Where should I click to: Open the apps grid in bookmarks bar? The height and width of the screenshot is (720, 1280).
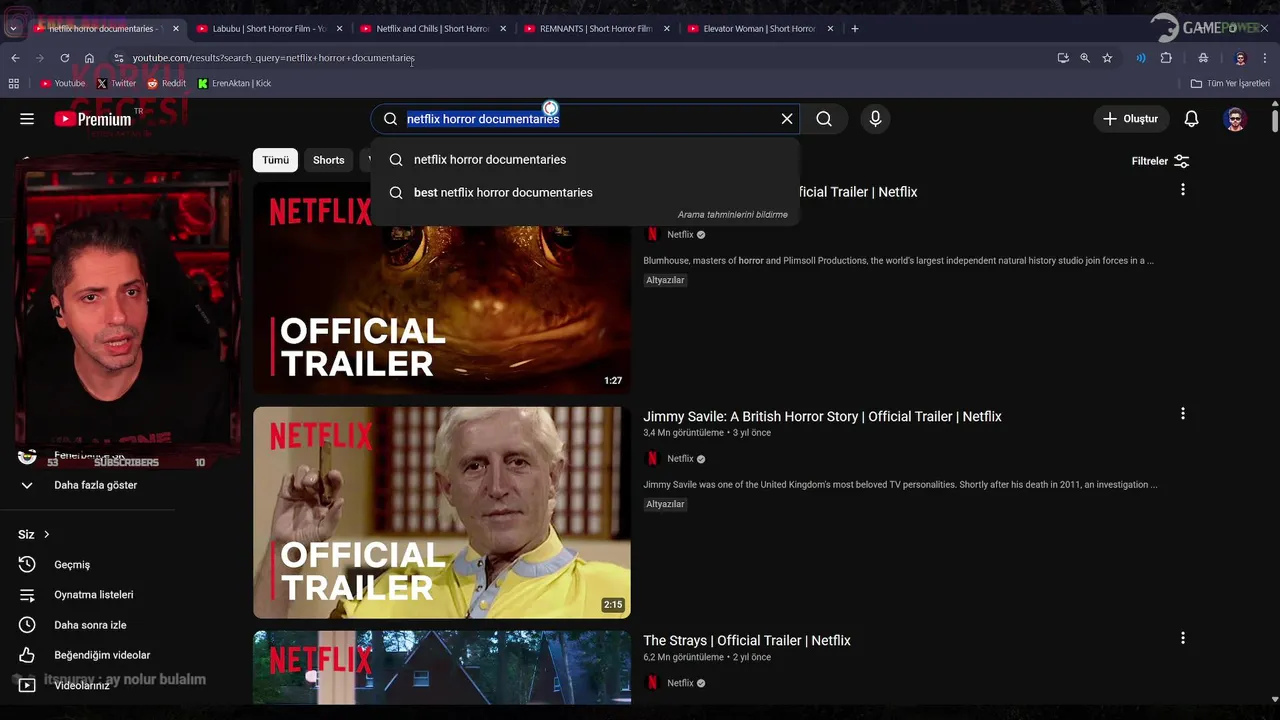pos(14,83)
